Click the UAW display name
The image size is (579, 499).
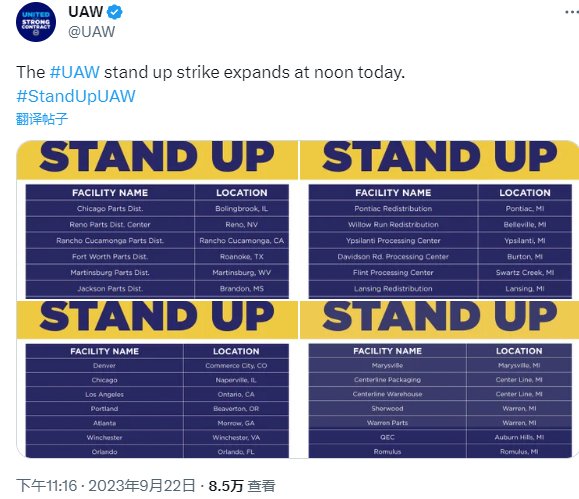(x=86, y=12)
